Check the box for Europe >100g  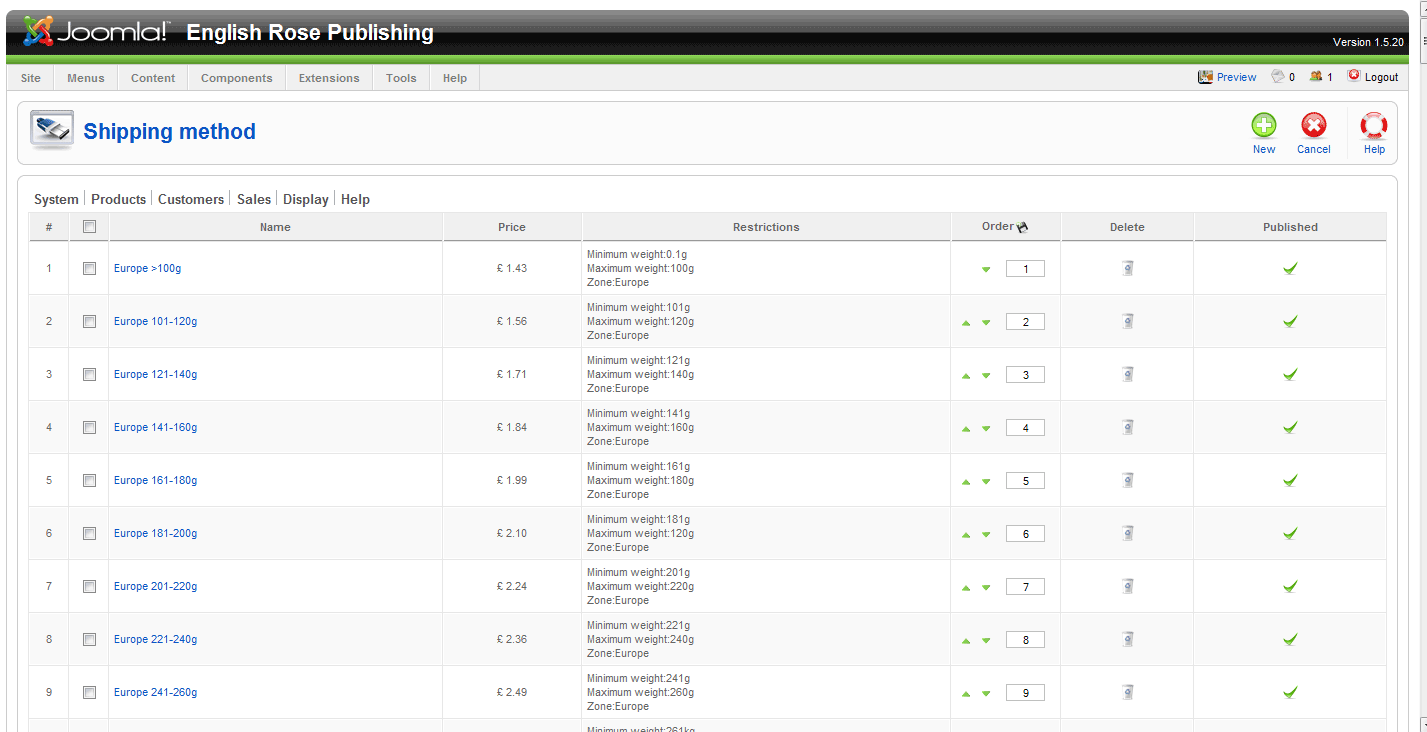pyautogui.click(x=89, y=268)
